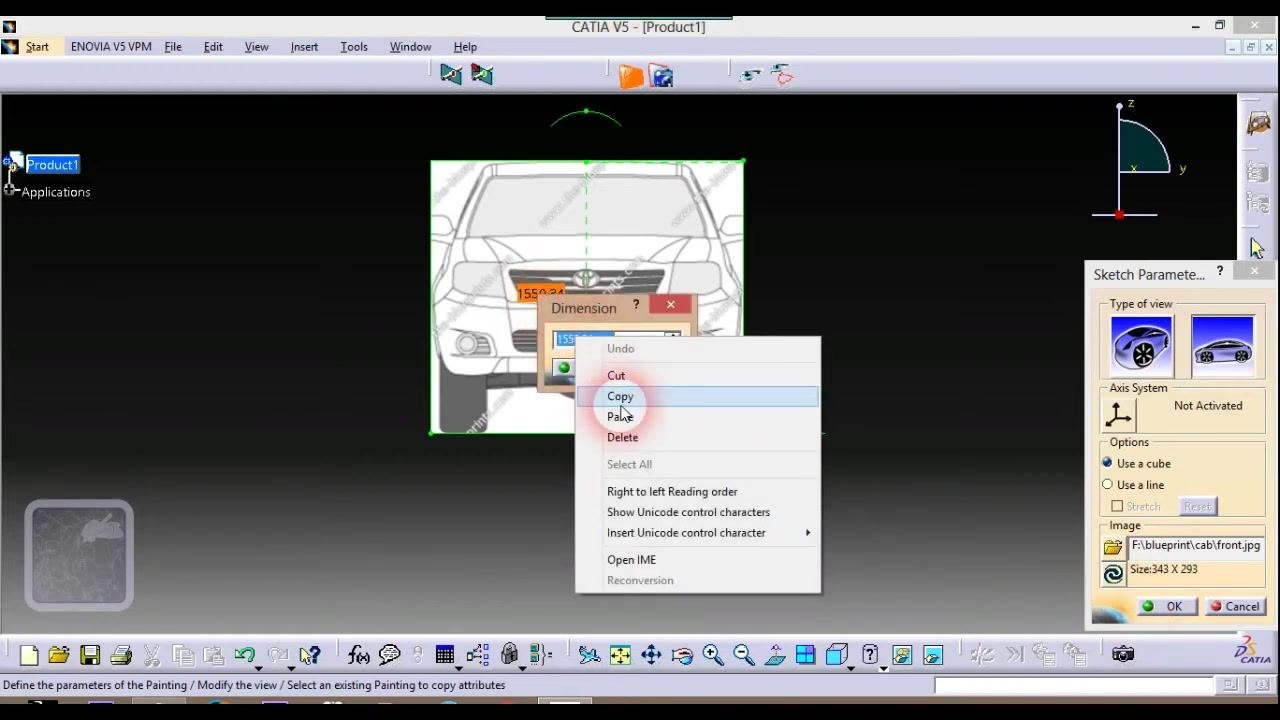Choose Copy in the context menu

[698, 397]
